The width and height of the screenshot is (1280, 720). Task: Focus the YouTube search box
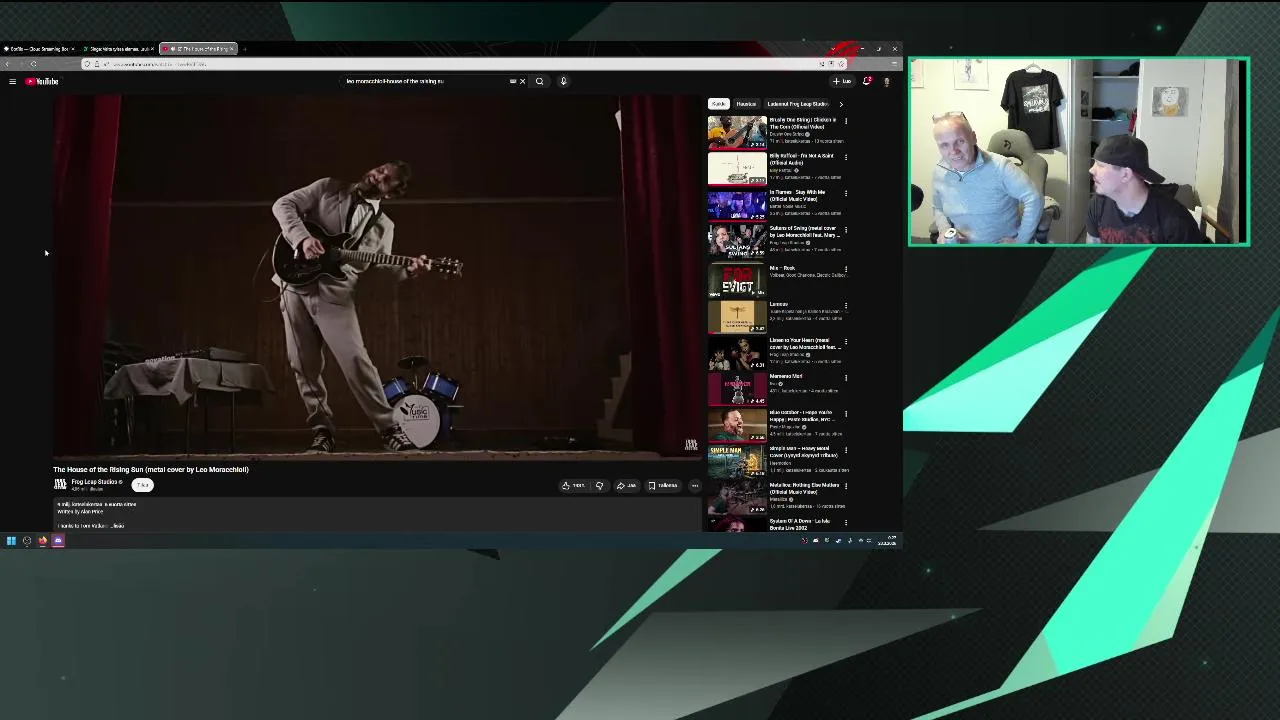pos(430,81)
